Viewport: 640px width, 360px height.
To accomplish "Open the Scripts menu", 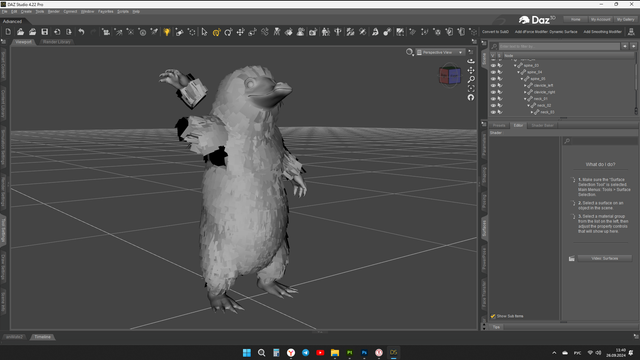I will pyautogui.click(x=123, y=11).
